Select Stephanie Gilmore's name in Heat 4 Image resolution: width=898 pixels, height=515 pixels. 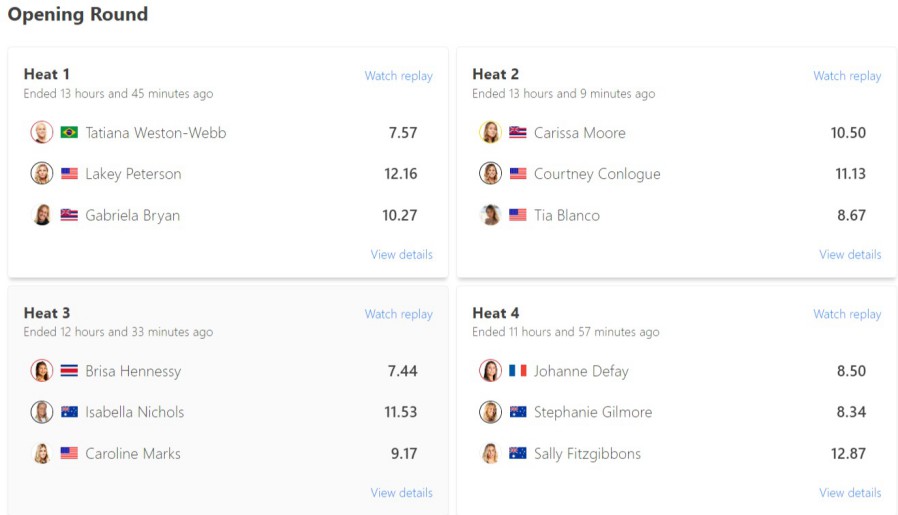pyautogui.click(x=592, y=412)
